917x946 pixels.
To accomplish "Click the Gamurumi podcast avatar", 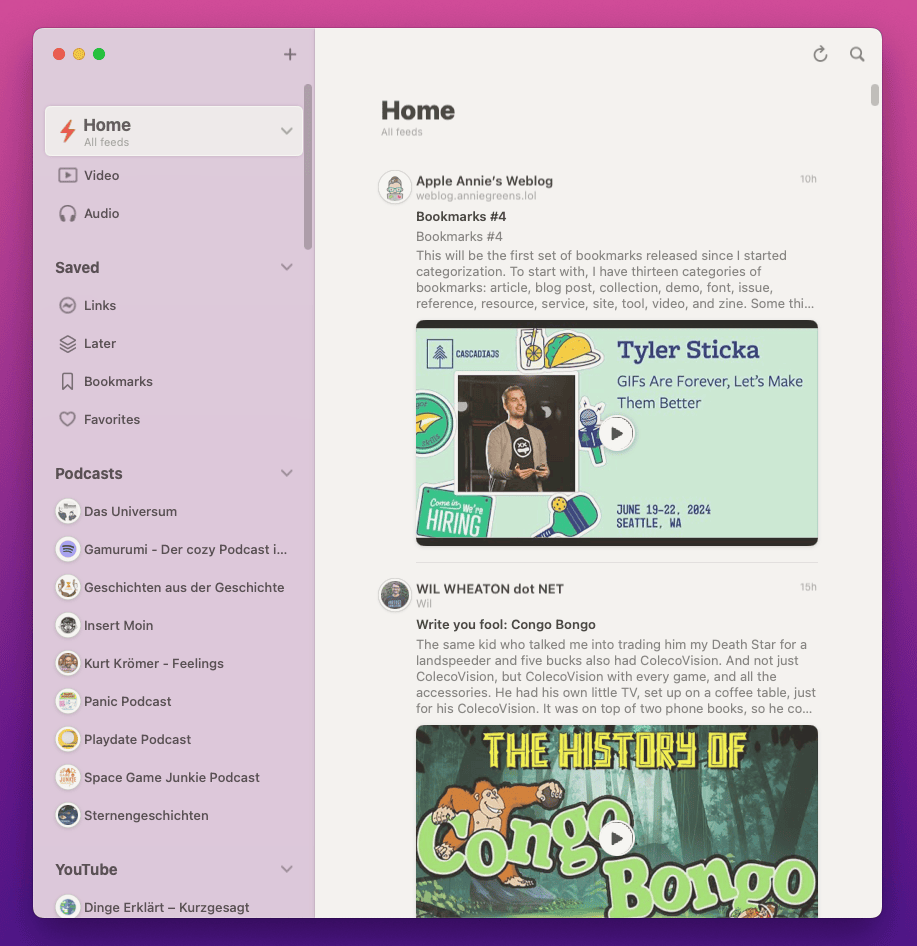I will tap(68, 550).
